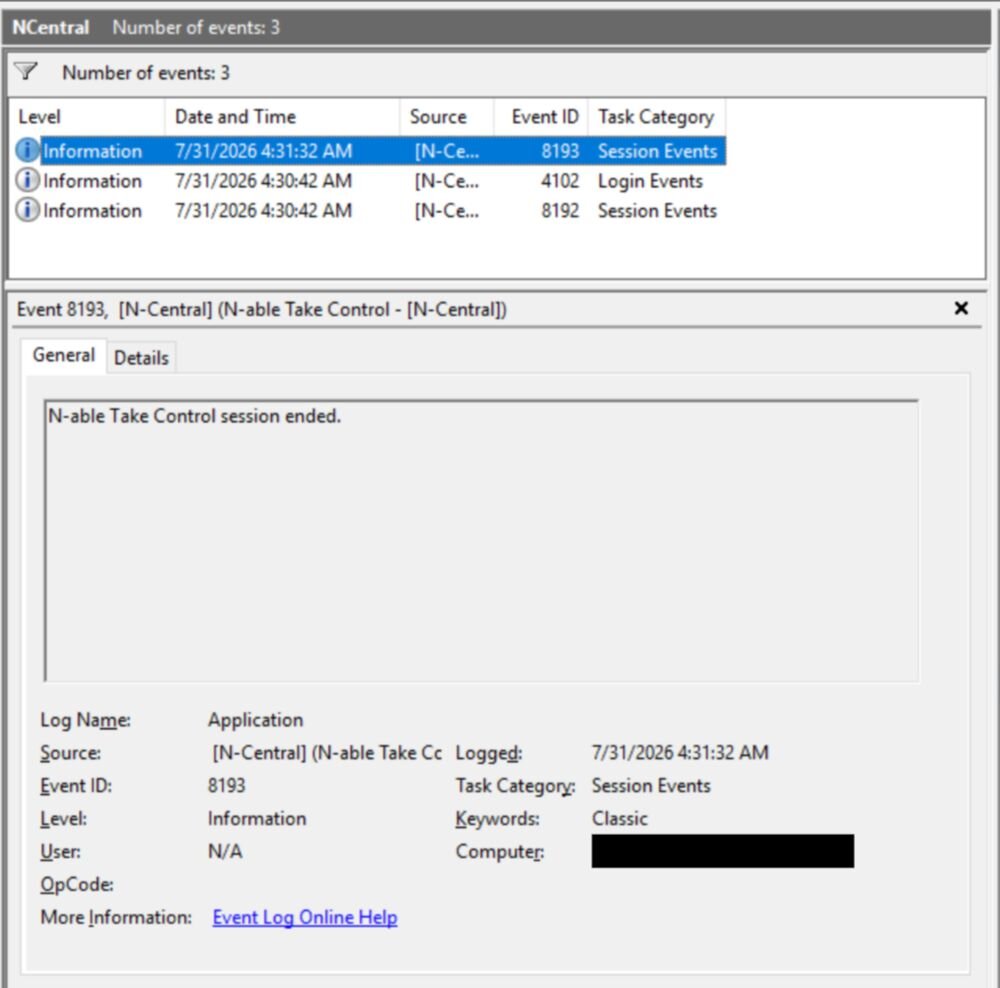
Task: Click the info icon of event 8192
Action: 27,210
